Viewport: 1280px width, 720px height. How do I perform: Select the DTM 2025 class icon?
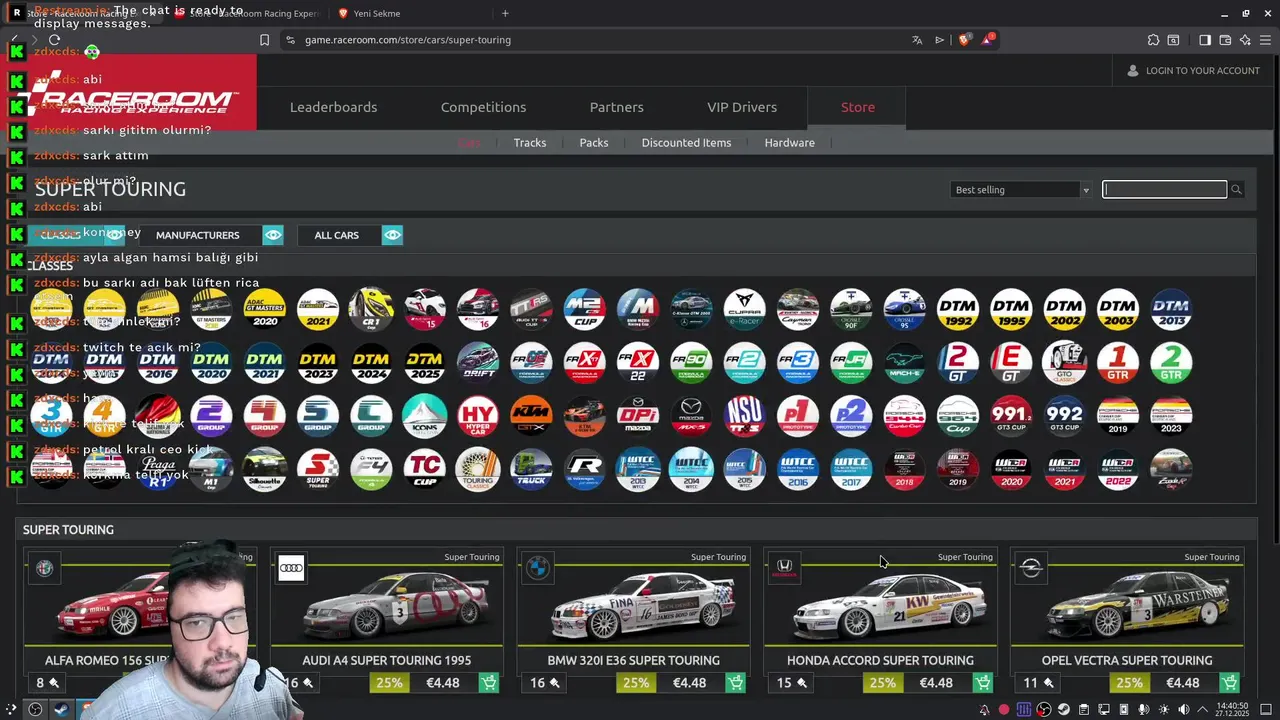tap(425, 363)
